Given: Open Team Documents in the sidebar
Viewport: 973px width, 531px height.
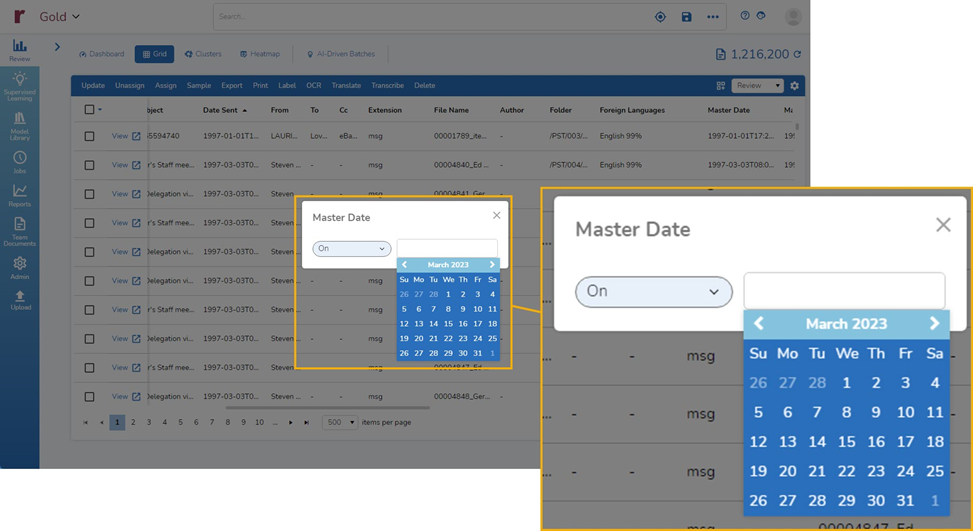Looking at the screenshot, I should 19,231.
